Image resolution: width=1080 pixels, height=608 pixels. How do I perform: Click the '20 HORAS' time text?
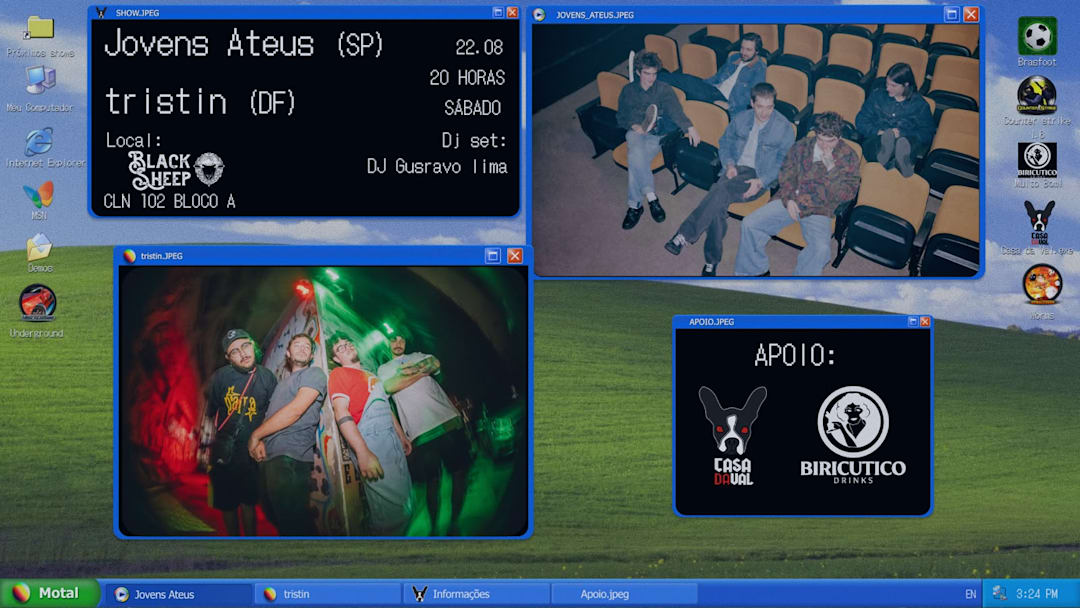(x=467, y=78)
